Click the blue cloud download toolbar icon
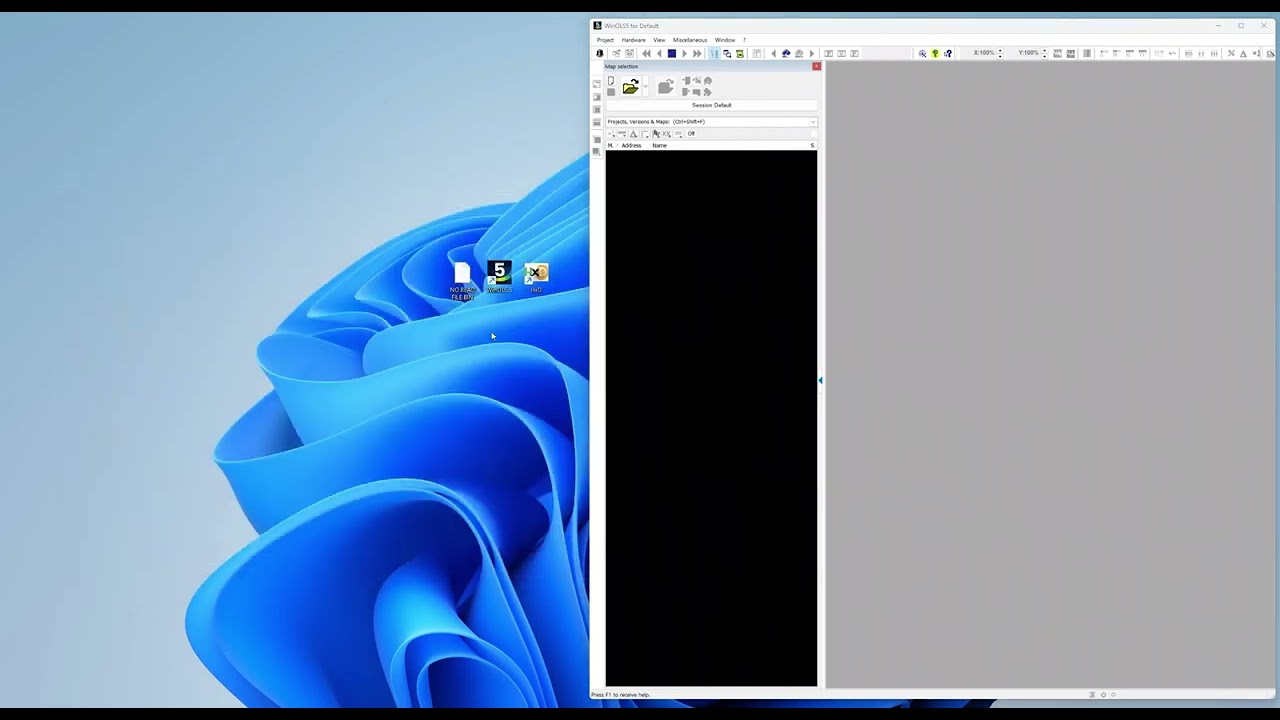 tap(786, 53)
